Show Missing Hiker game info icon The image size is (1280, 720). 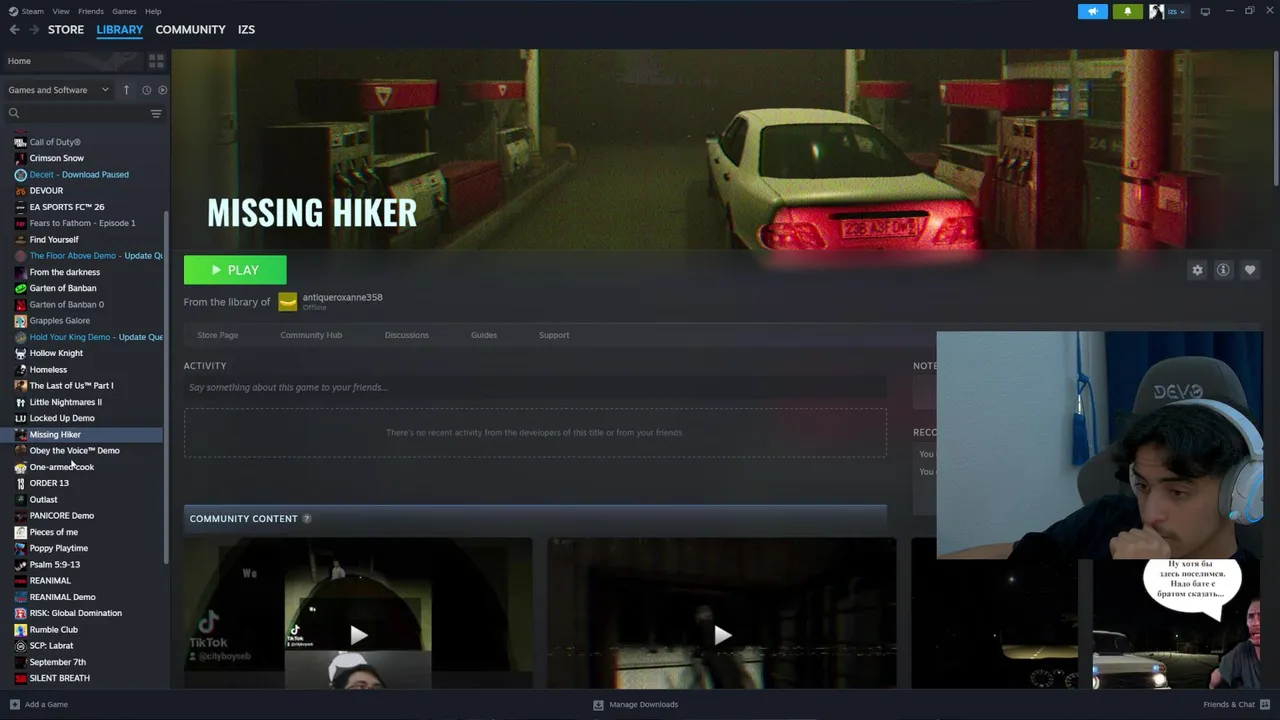1223,270
